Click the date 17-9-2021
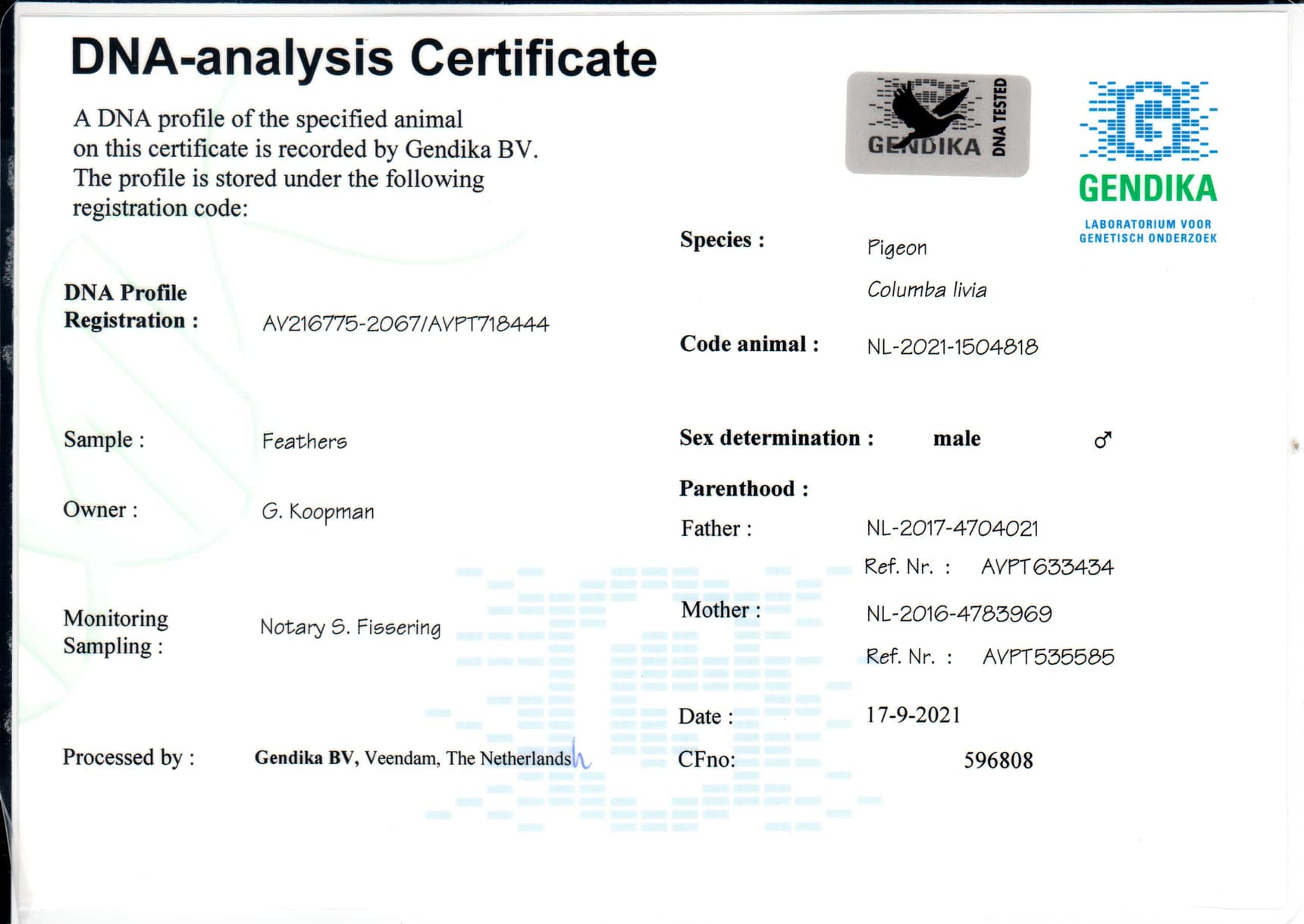Viewport: 1304px width, 924px height. 913,715
